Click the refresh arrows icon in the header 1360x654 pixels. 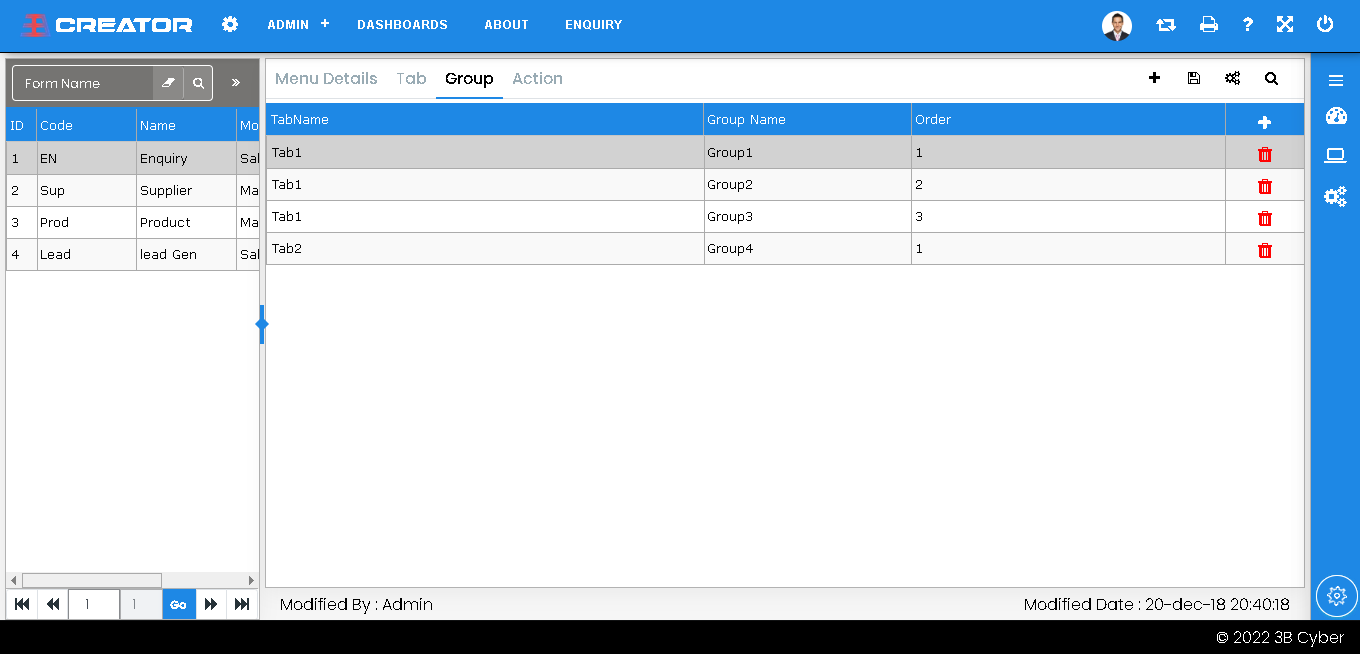(x=1166, y=25)
